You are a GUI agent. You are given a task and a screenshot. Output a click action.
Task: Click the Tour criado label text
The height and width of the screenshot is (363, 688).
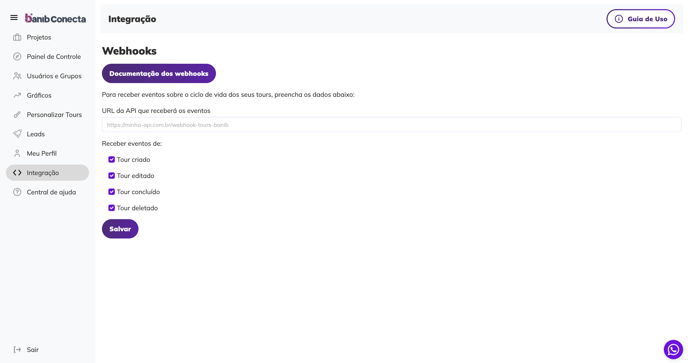click(x=133, y=160)
